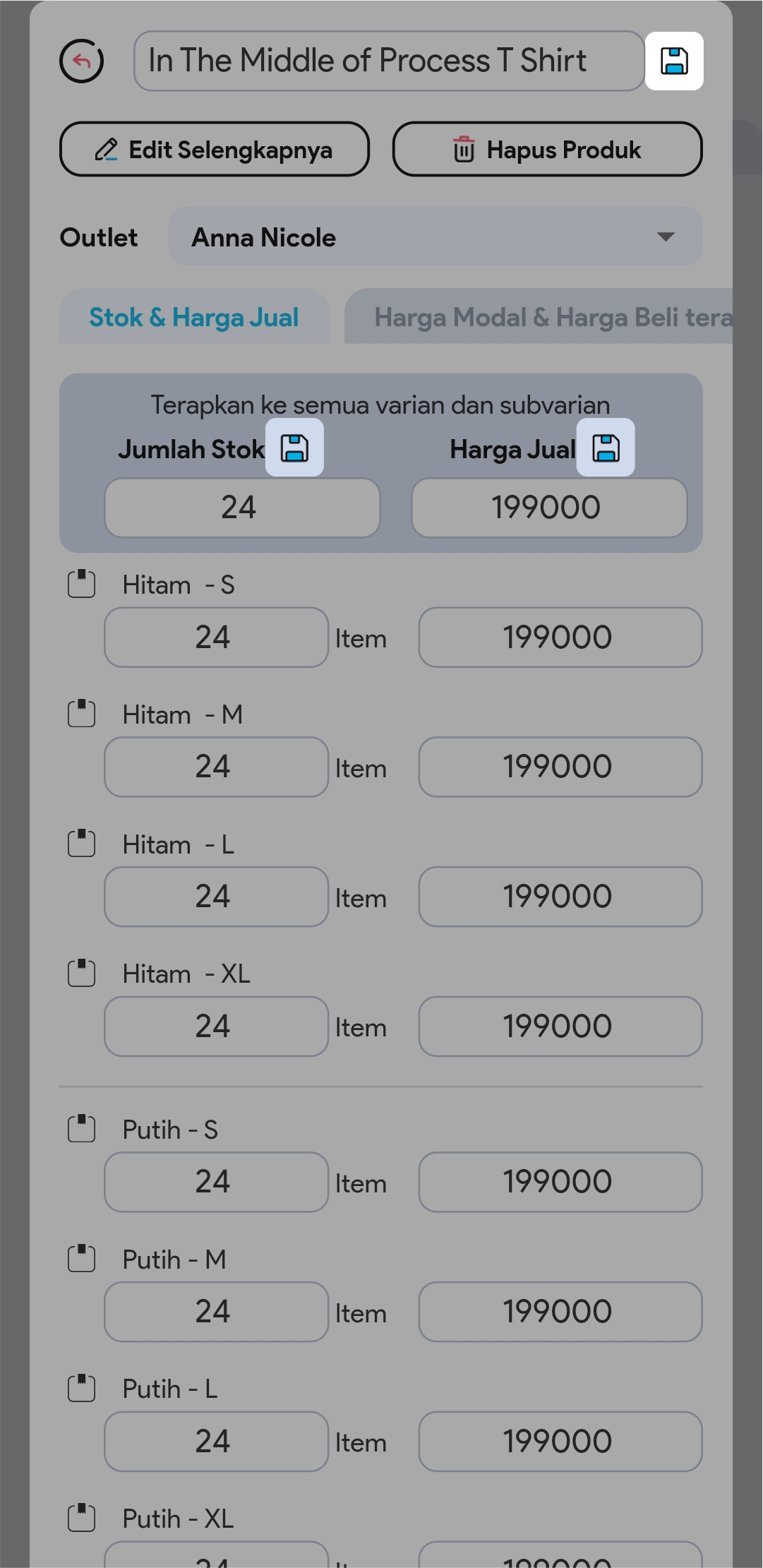763x1568 pixels.
Task: Apply Harga Jual to all variants
Action: pos(606,448)
